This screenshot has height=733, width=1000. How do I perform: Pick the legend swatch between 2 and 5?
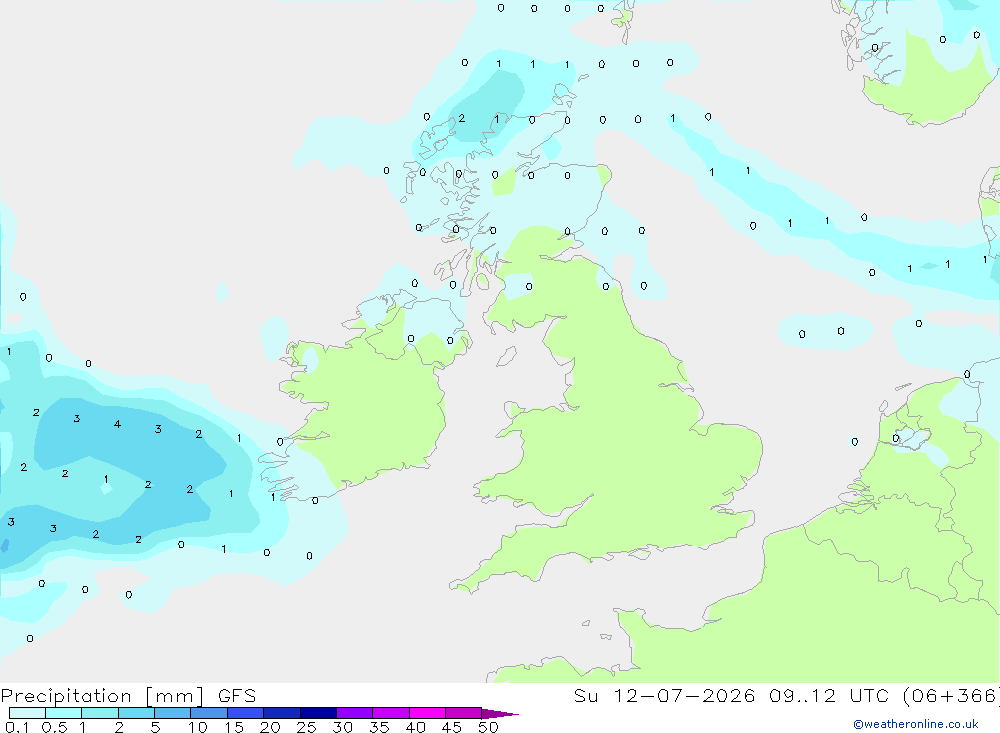136,713
